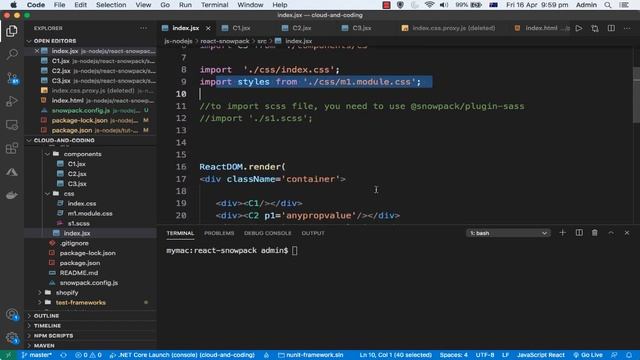Screen dimensions: 640x360
Task: Expand the Timeline section
Action: click(x=47, y=326)
